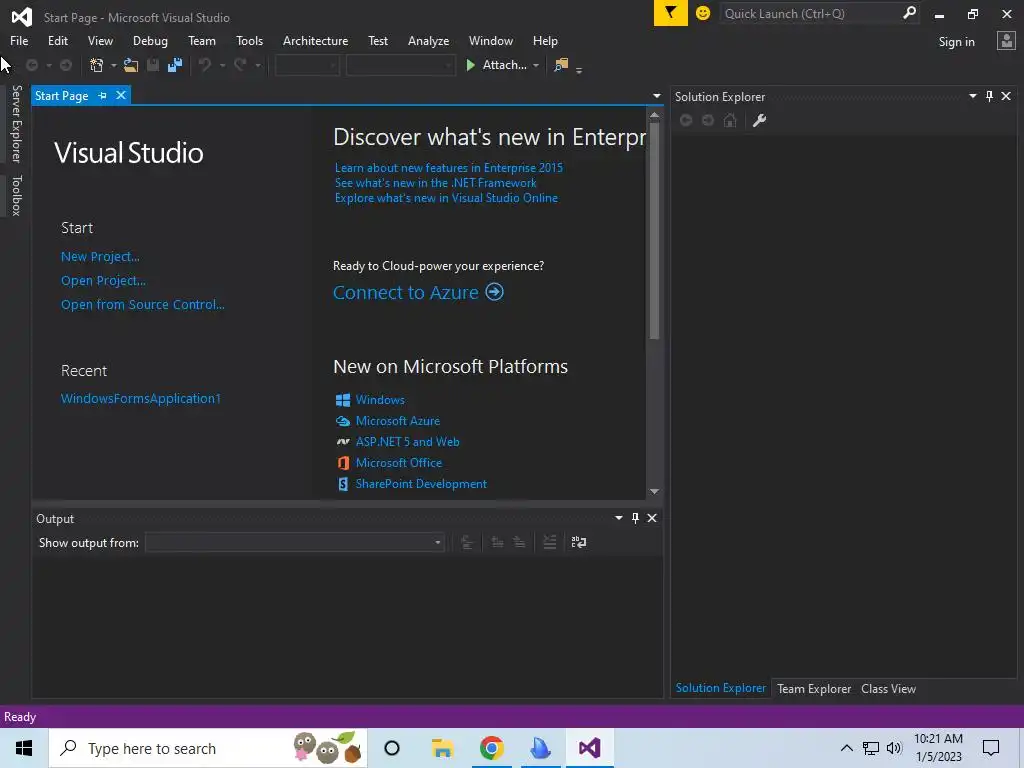Click Solution Explorer Properties wrench icon
Screen dimensions: 1024x768
[759, 120]
